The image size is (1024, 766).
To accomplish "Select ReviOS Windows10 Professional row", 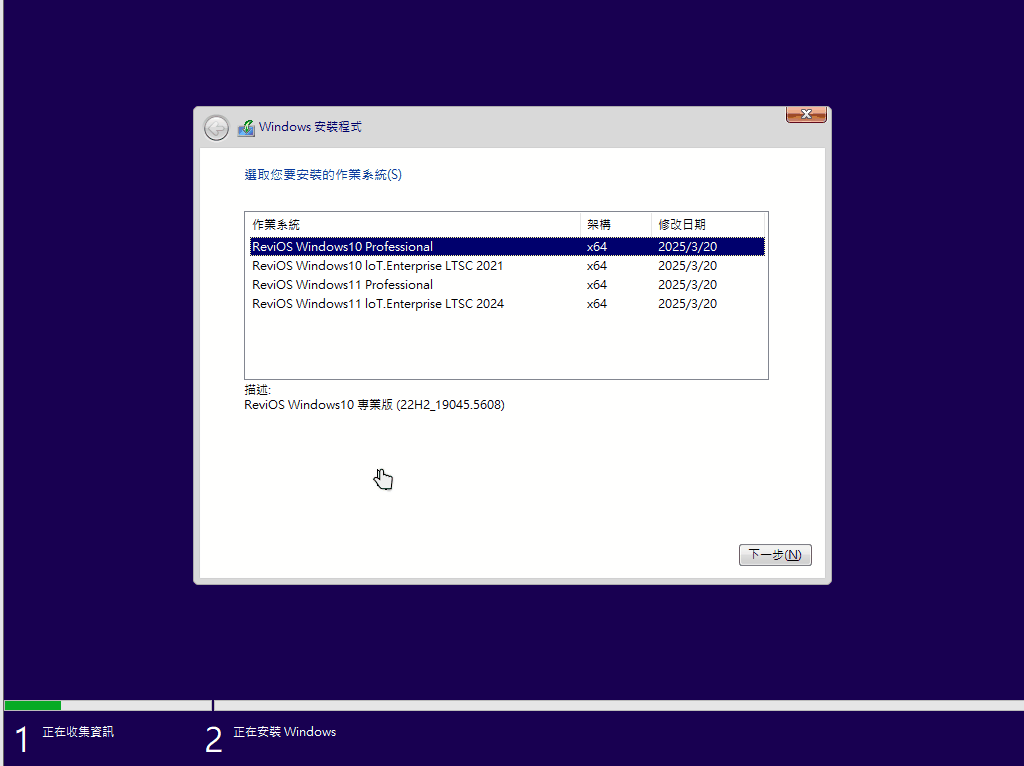I will [507, 246].
